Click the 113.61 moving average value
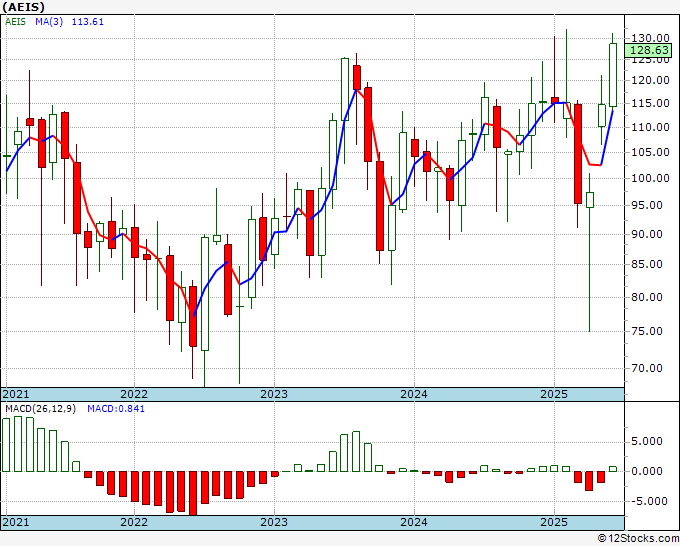 click(88, 22)
